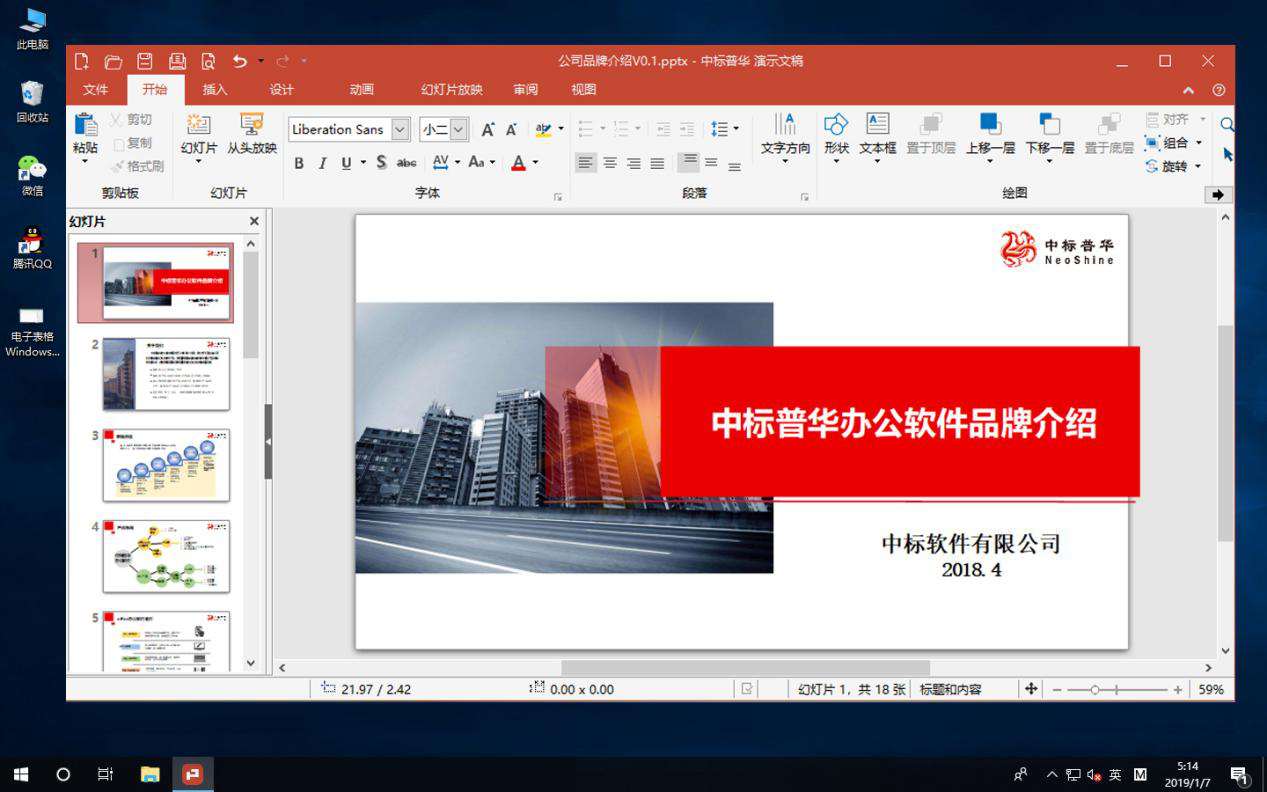Click Bring Forward (上移一层) icon
This screenshot has width=1267, height=792.
point(990,124)
